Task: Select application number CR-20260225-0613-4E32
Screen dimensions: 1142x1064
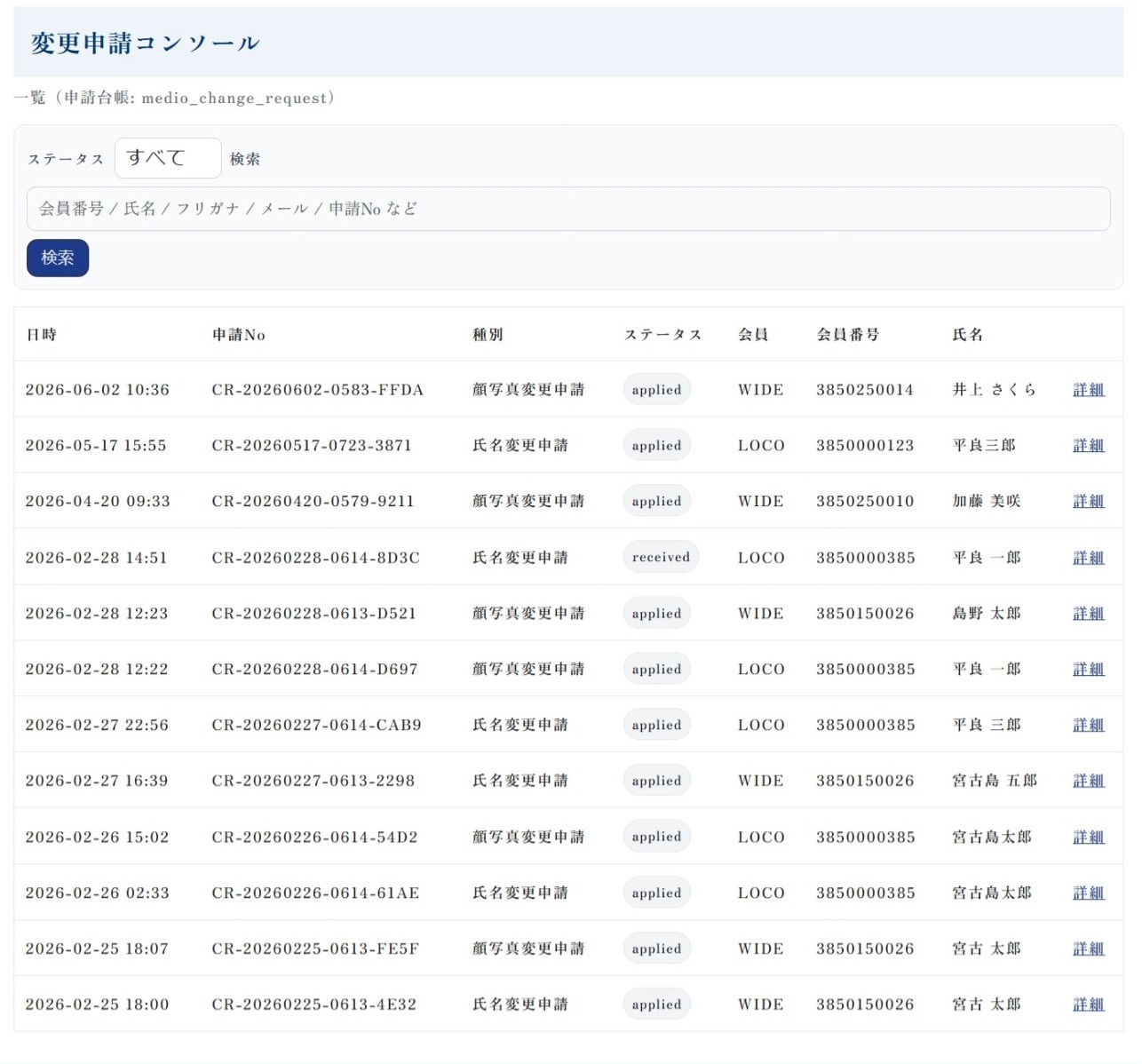Action: coord(314,1005)
